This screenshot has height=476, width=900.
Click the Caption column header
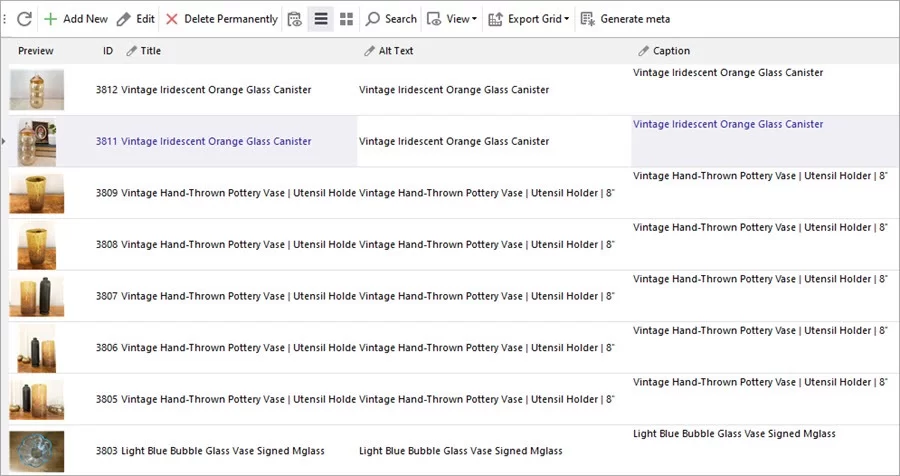click(671, 51)
